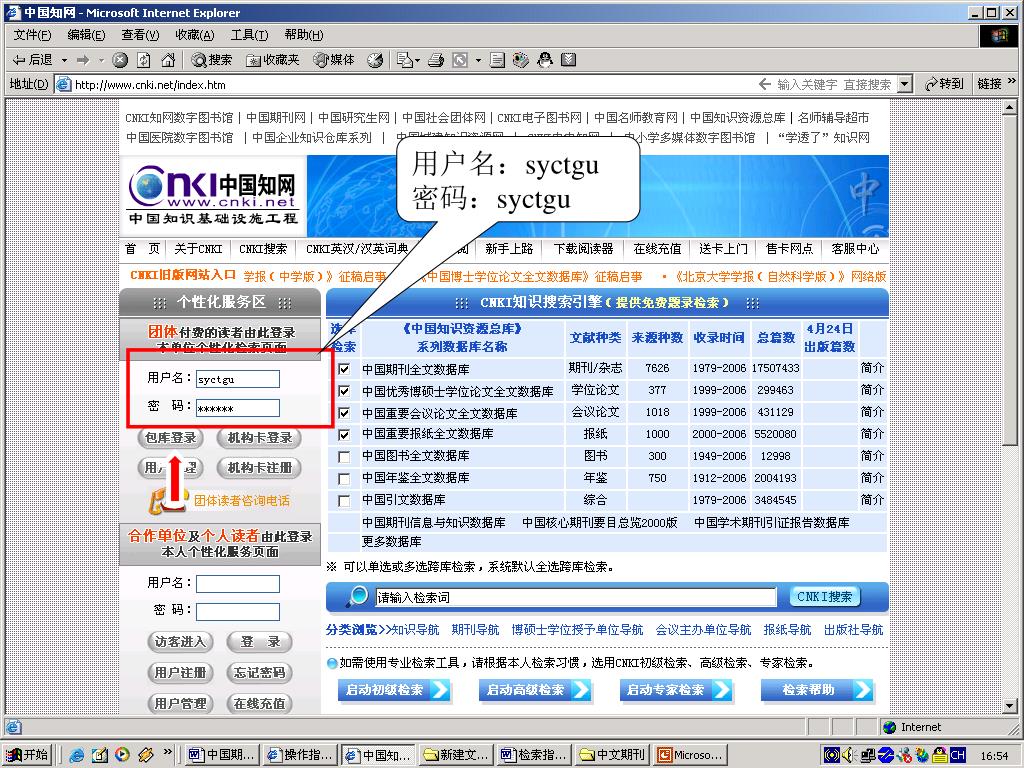Image resolution: width=1024 pixels, height=768 pixels.
Task: Click the magnifier icon beside search box
Action: pyautogui.click(x=357, y=596)
